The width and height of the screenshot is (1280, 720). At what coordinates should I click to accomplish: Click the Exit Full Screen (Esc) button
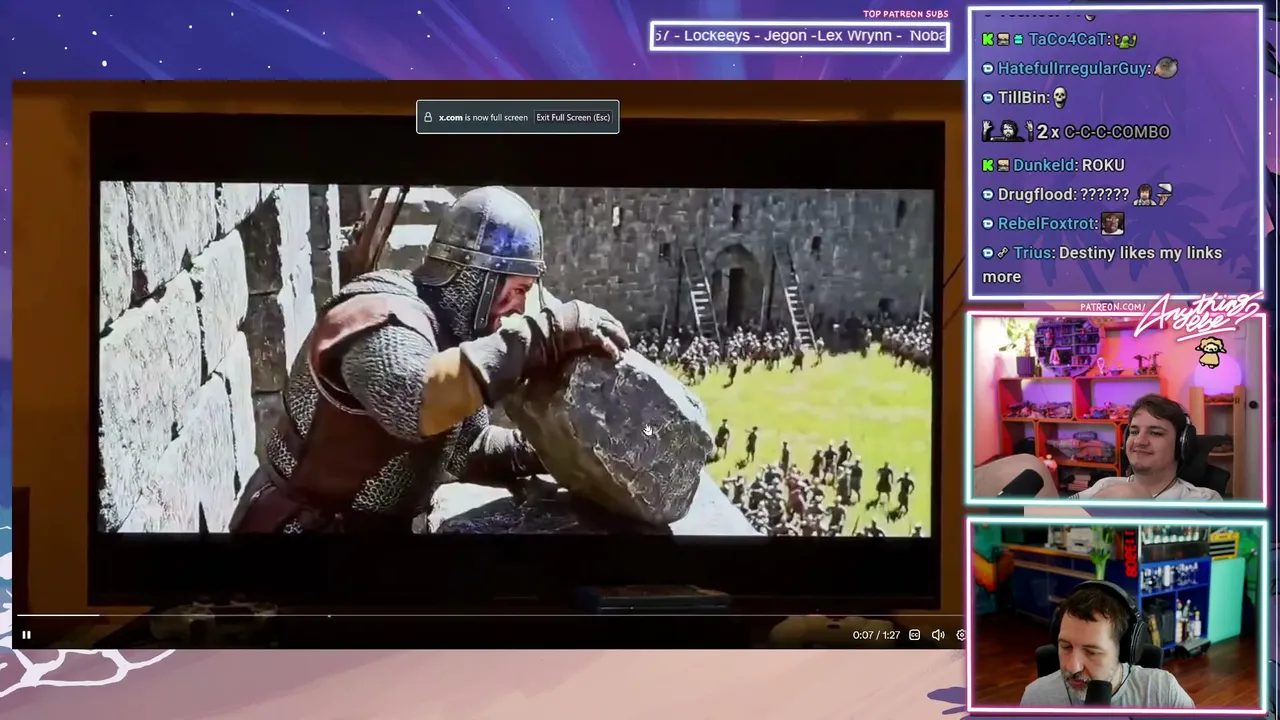click(573, 117)
